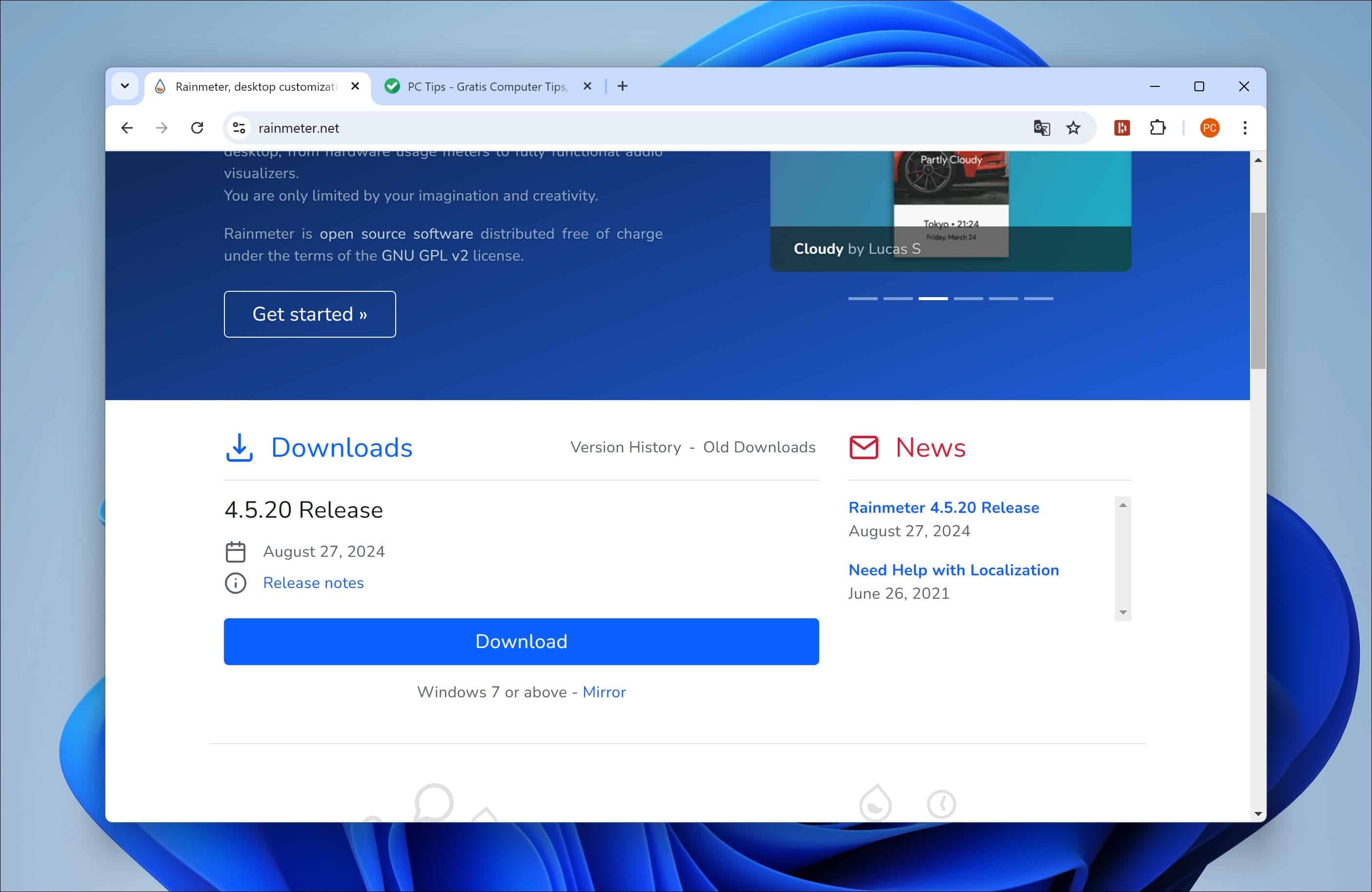Open the Version History link
The width and height of the screenshot is (1372, 892).
(625, 447)
